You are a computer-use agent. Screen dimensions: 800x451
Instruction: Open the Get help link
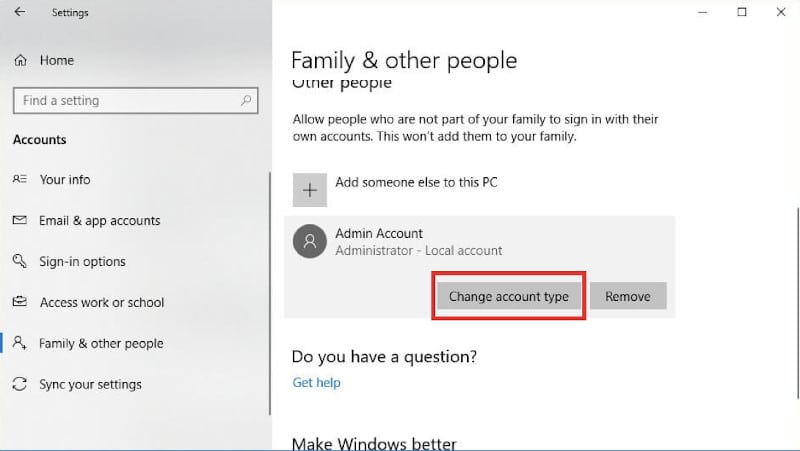[316, 382]
